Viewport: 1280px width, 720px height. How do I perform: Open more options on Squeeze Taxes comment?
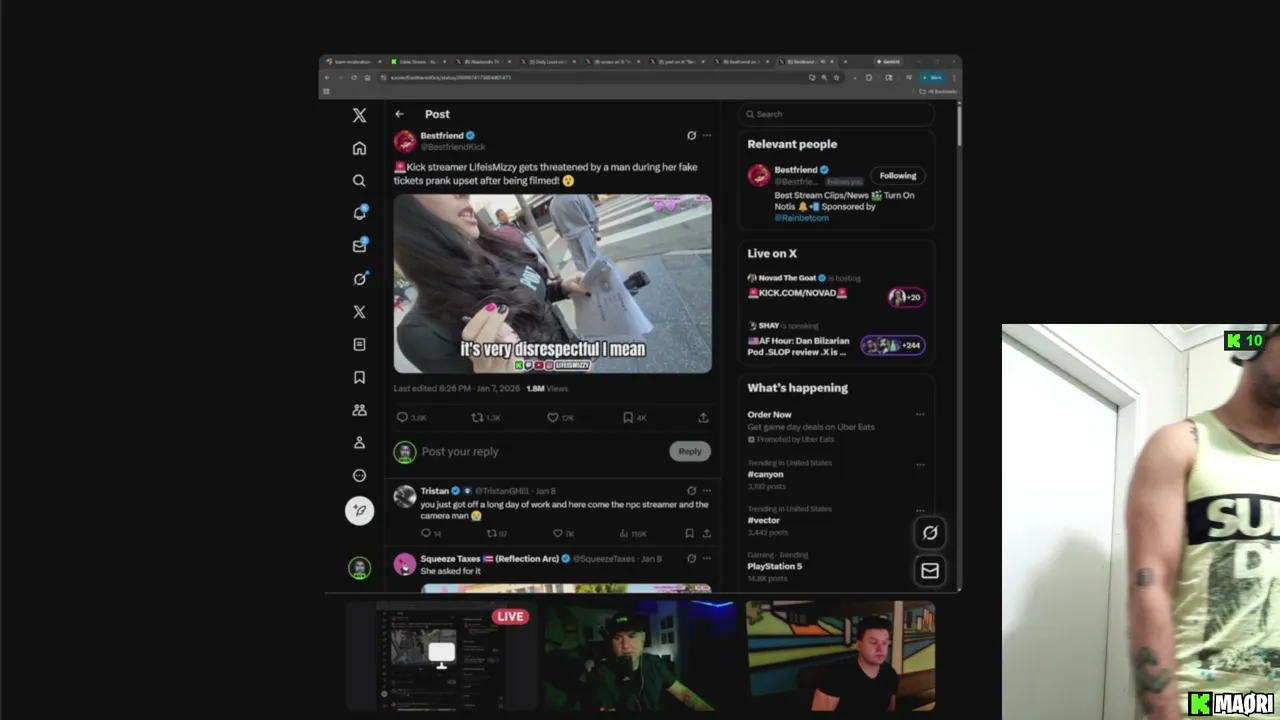(707, 559)
